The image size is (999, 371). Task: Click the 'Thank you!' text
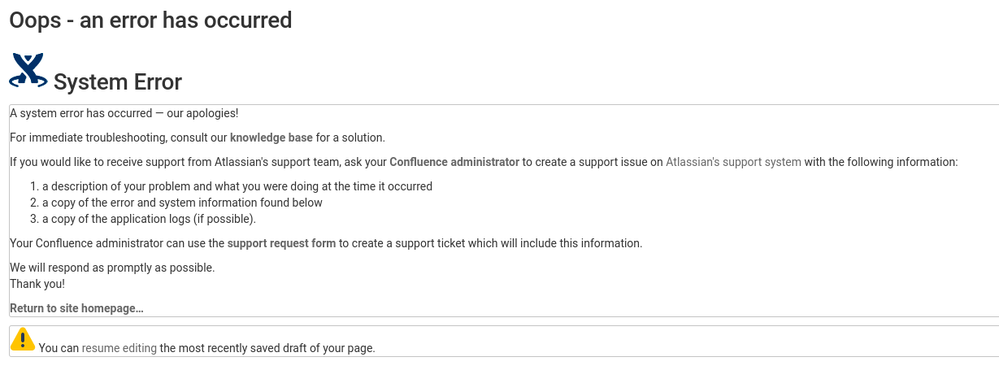click(37, 284)
